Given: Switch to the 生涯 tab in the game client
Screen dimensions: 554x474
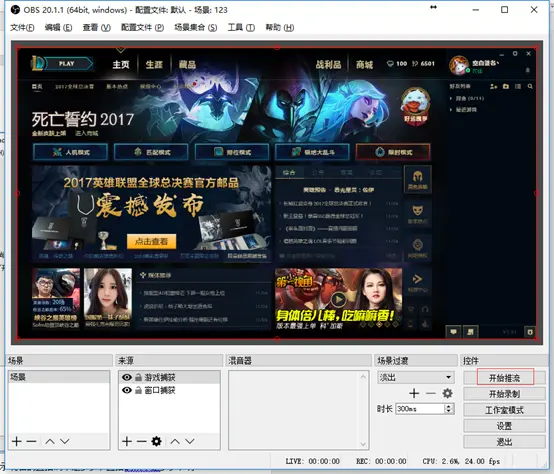Looking at the screenshot, I should (x=154, y=65).
